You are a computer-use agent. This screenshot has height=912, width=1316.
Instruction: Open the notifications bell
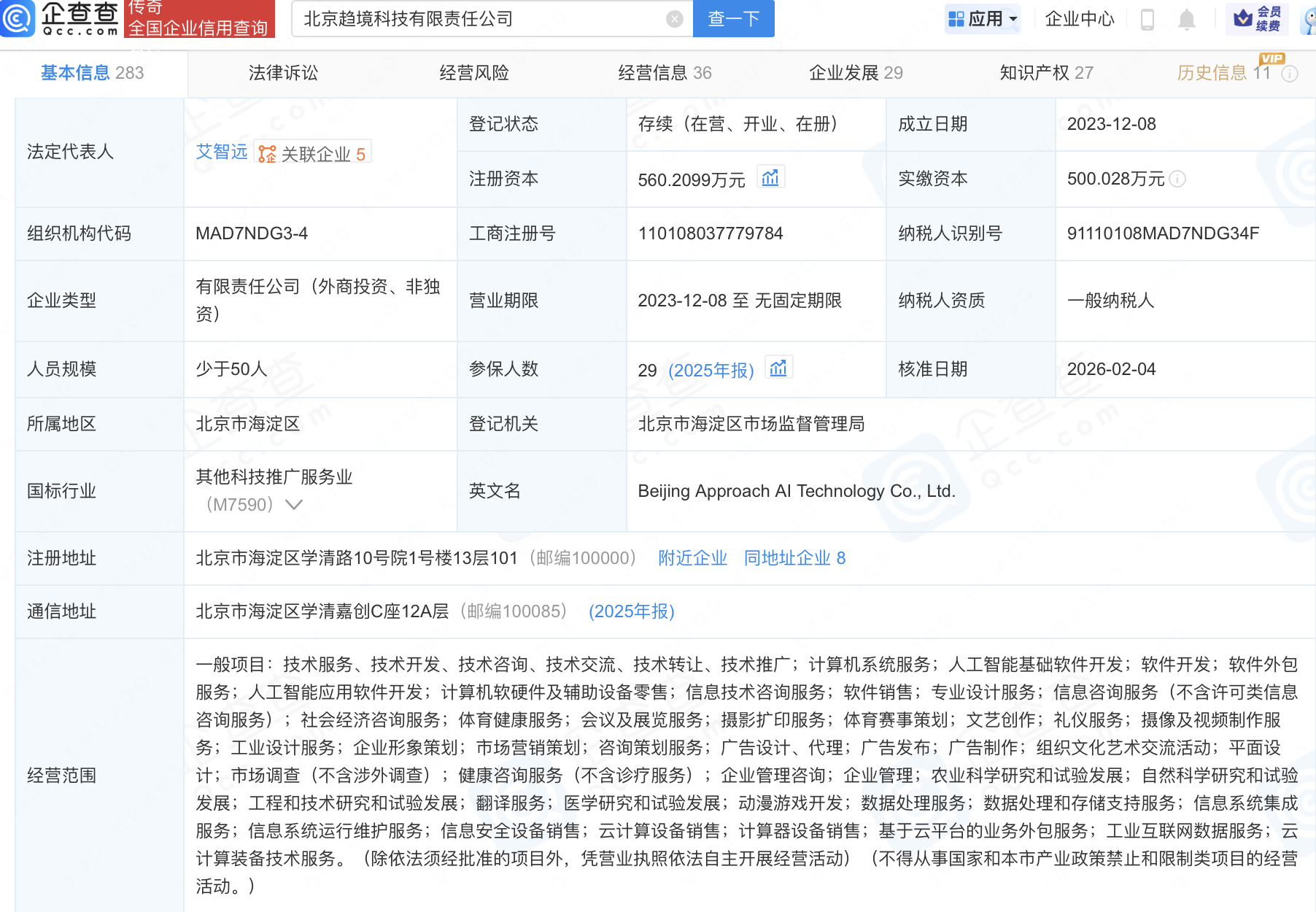[x=1187, y=19]
